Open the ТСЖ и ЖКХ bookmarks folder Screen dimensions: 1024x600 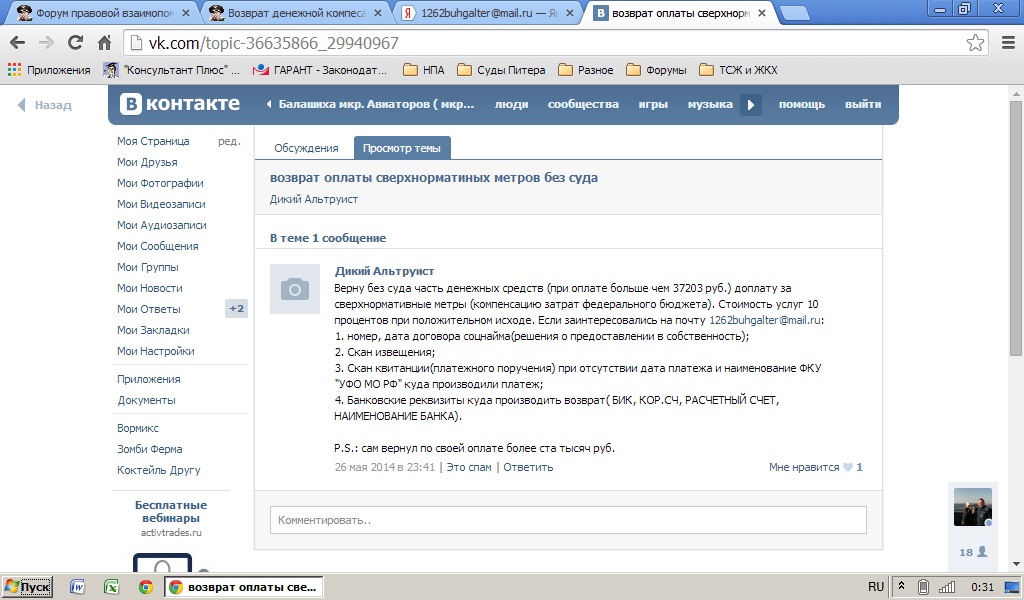[x=738, y=70]
